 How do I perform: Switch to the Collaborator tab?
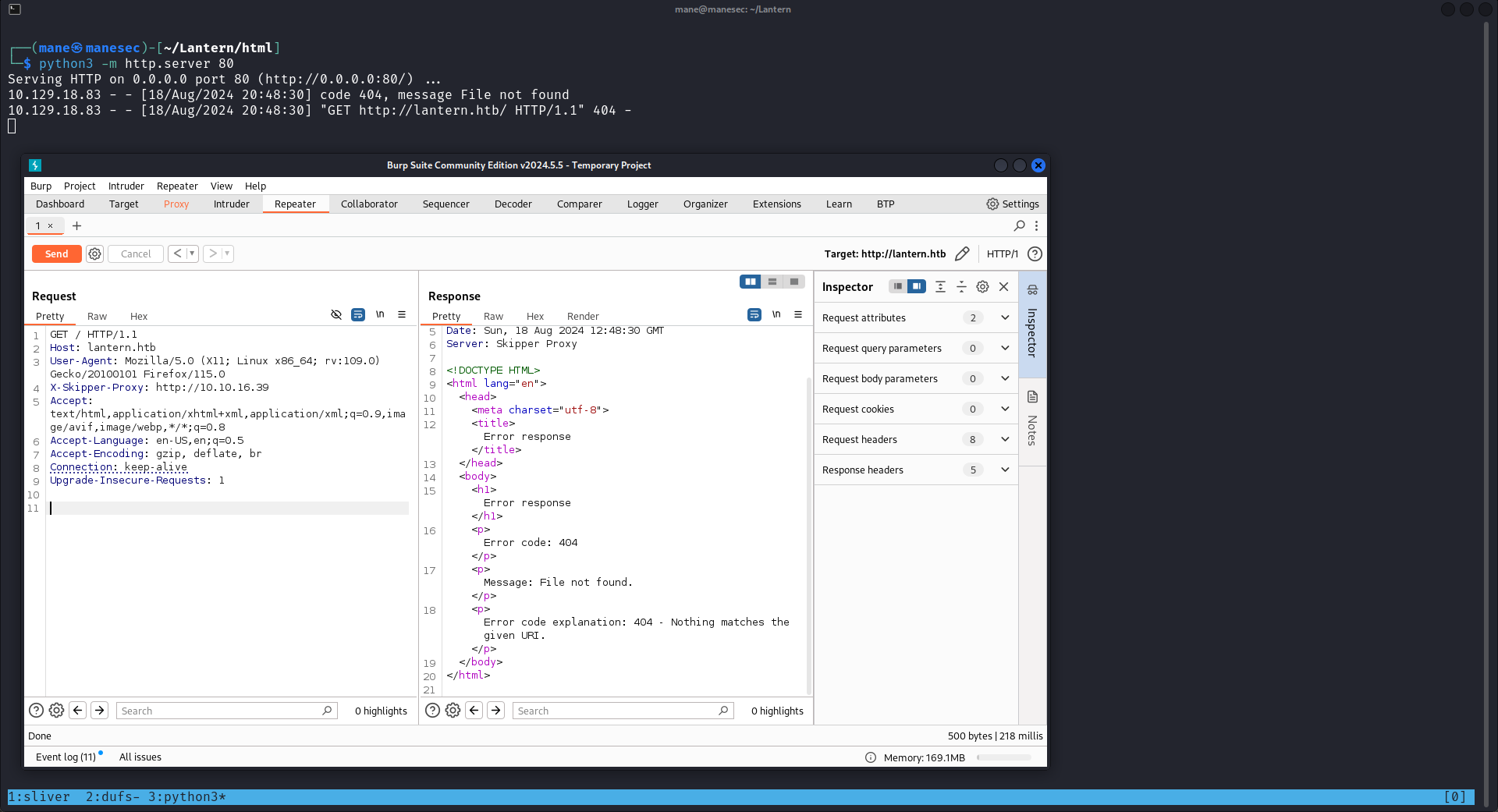(x=369, y=204)
